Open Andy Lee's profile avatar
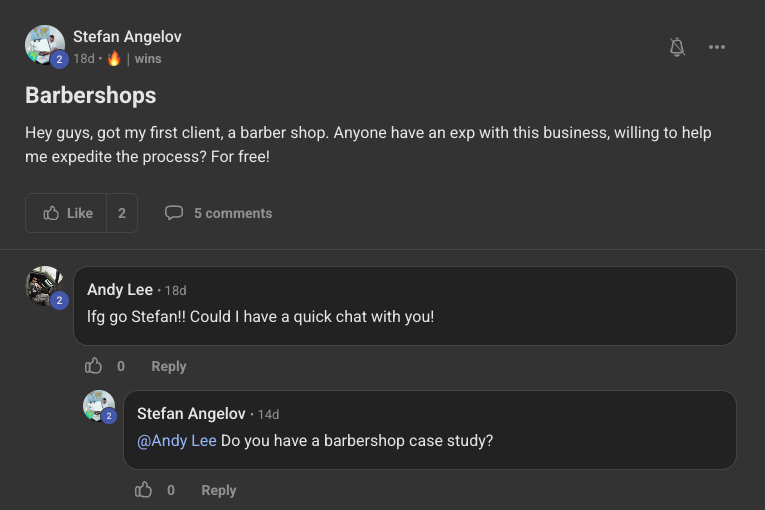 (45, 286)
